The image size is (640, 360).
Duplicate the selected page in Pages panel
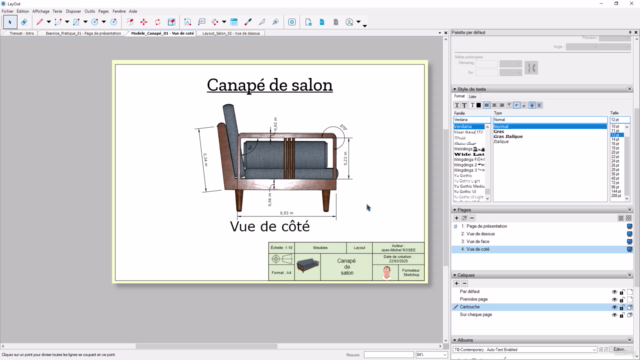[464, 218]
